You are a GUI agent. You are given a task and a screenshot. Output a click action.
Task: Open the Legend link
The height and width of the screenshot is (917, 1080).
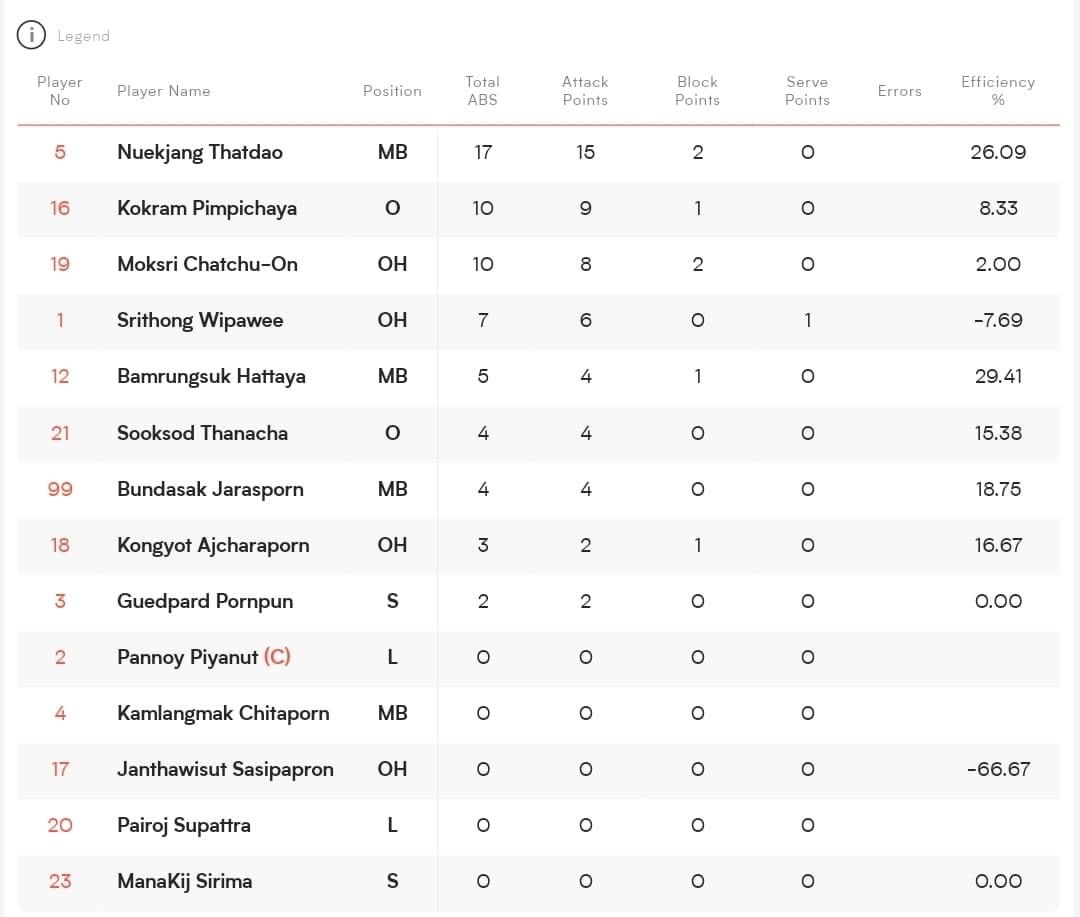pos(83,36)
